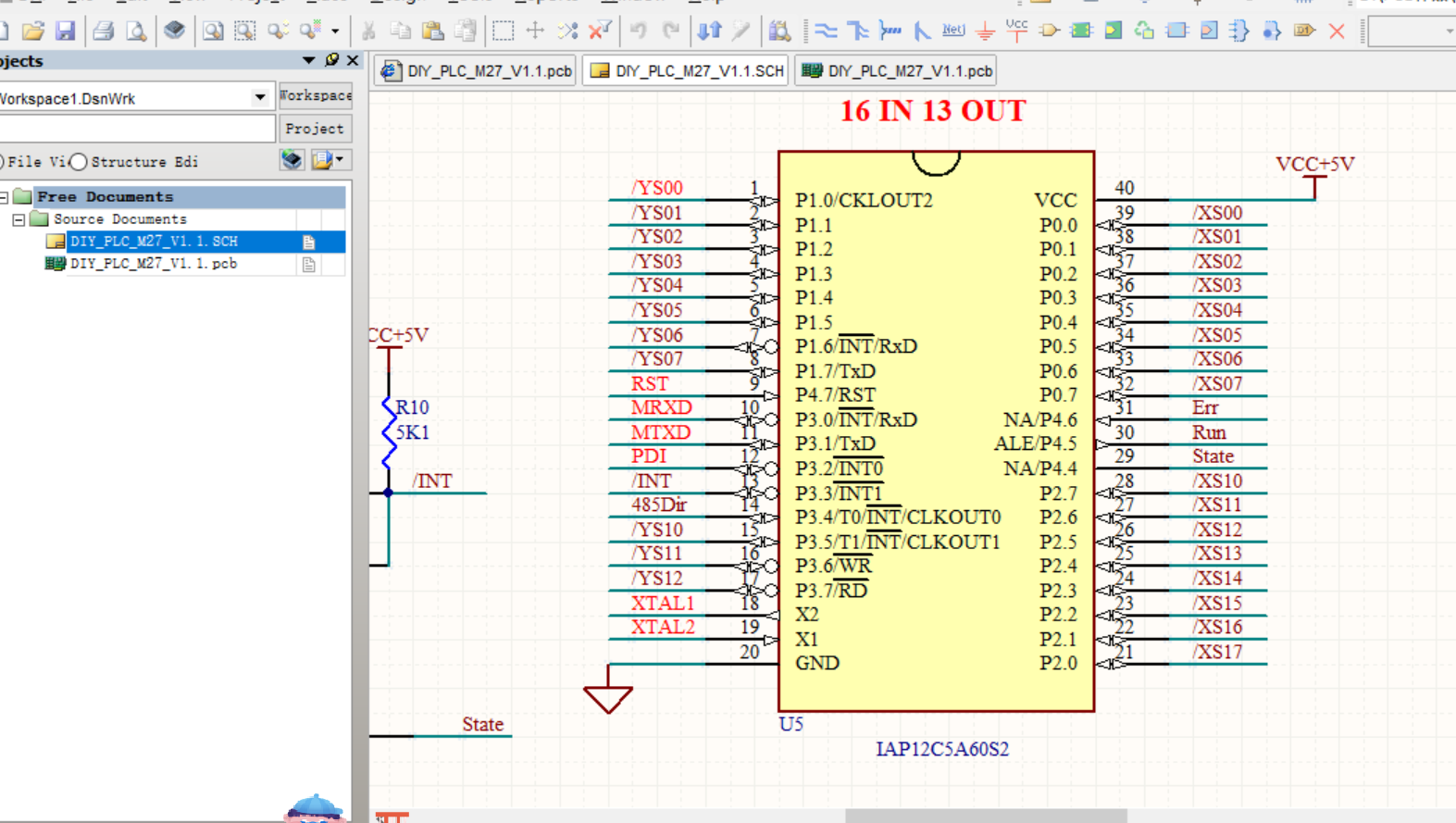Select the Source Documents folder row
The width and height of the screenshot is (1456, 823).
119,219
